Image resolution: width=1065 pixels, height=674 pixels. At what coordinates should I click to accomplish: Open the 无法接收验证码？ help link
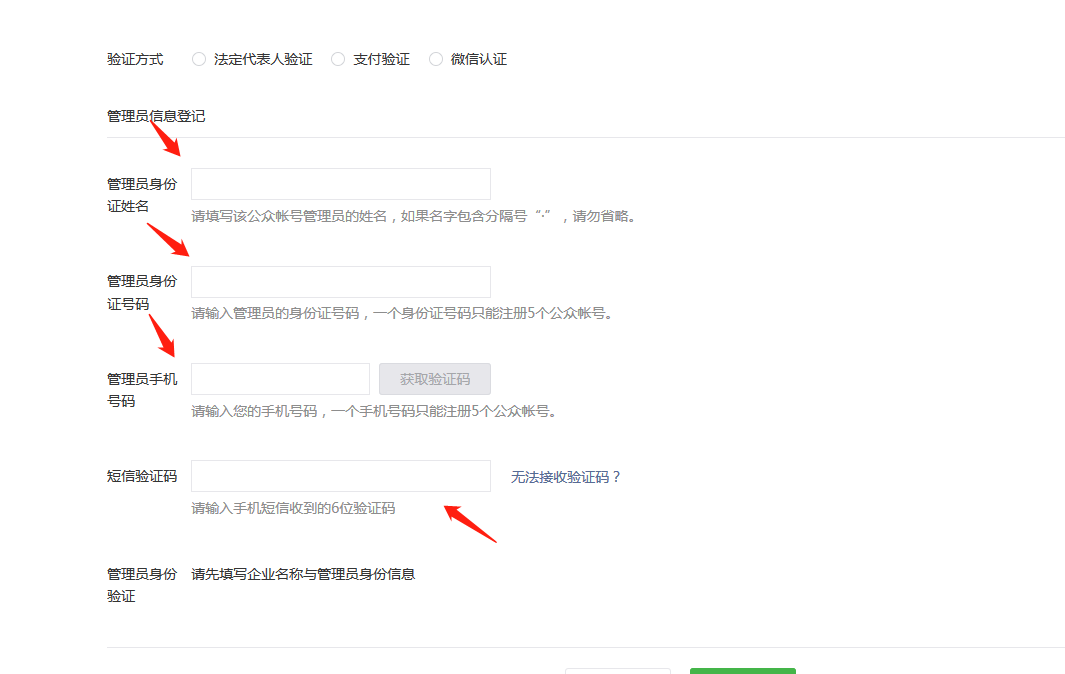tap(563, 477)
